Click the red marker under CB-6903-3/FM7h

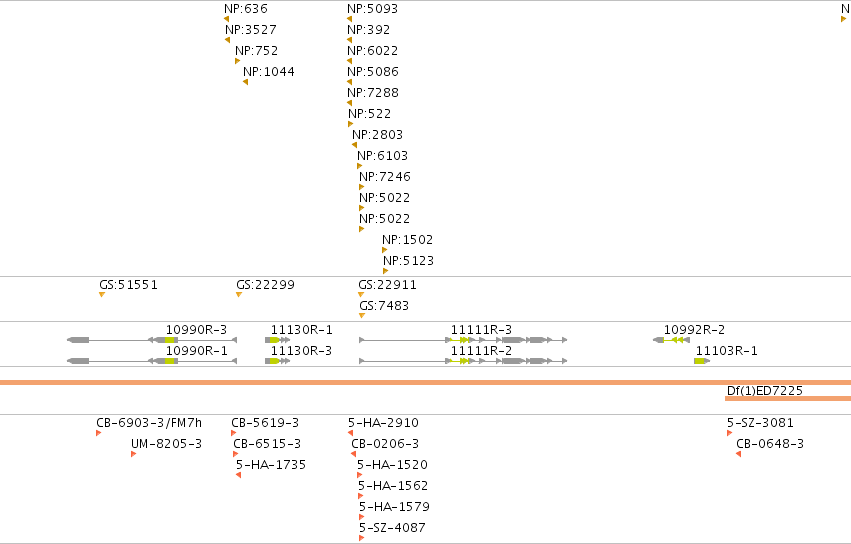pos(98,433)
